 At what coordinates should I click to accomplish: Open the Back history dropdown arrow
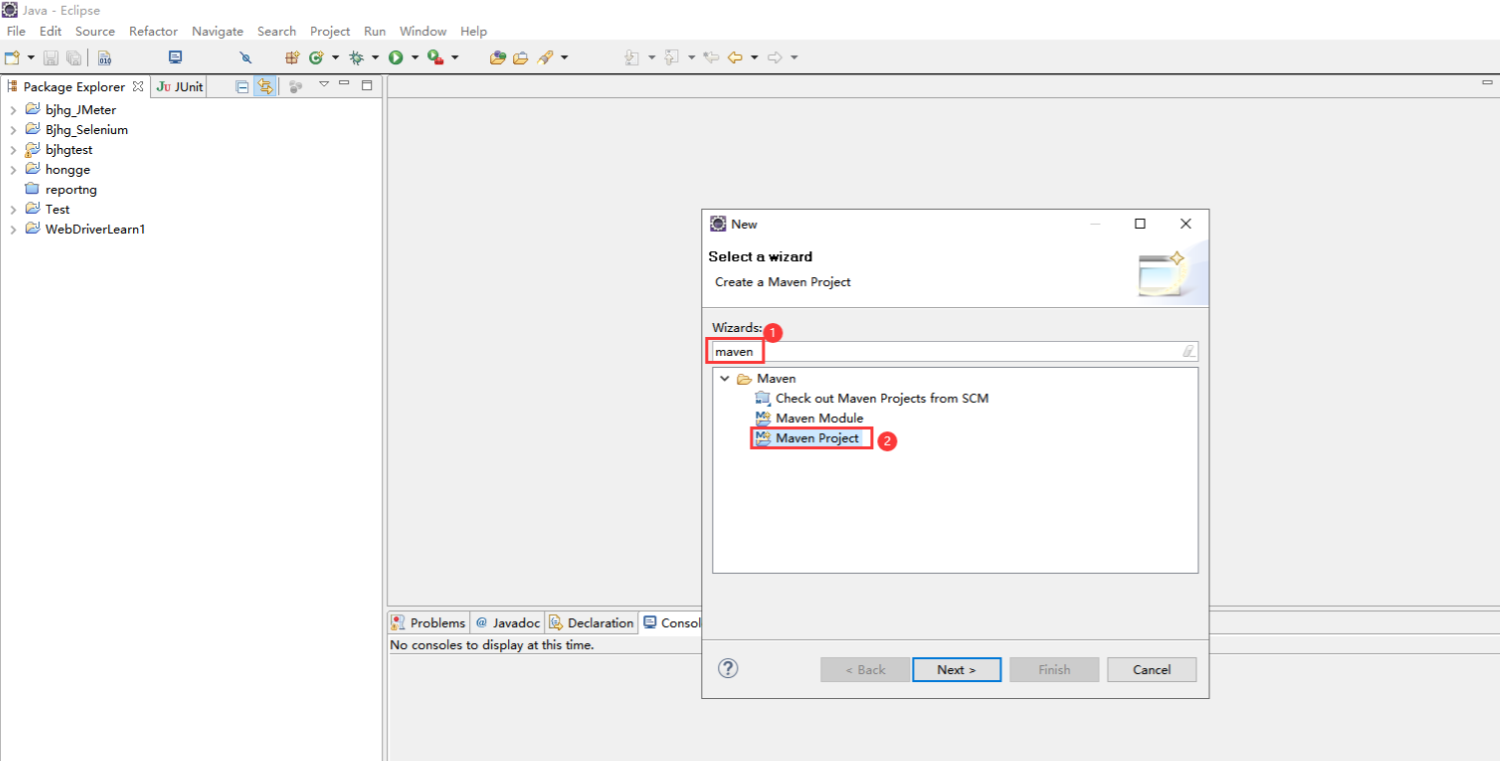[755, 57]
